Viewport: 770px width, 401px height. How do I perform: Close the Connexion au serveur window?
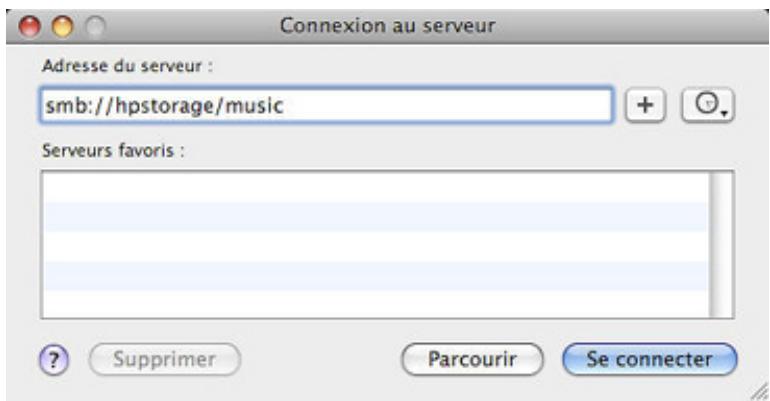point(29,26)
